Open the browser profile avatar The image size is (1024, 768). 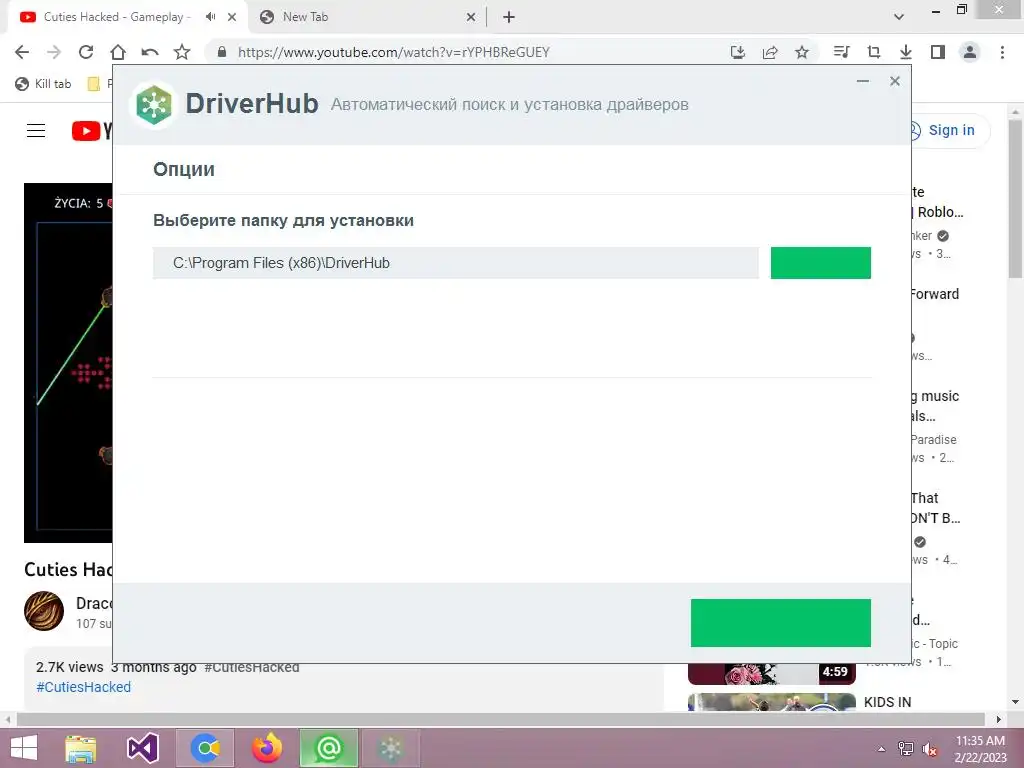[x=970, y=52]
